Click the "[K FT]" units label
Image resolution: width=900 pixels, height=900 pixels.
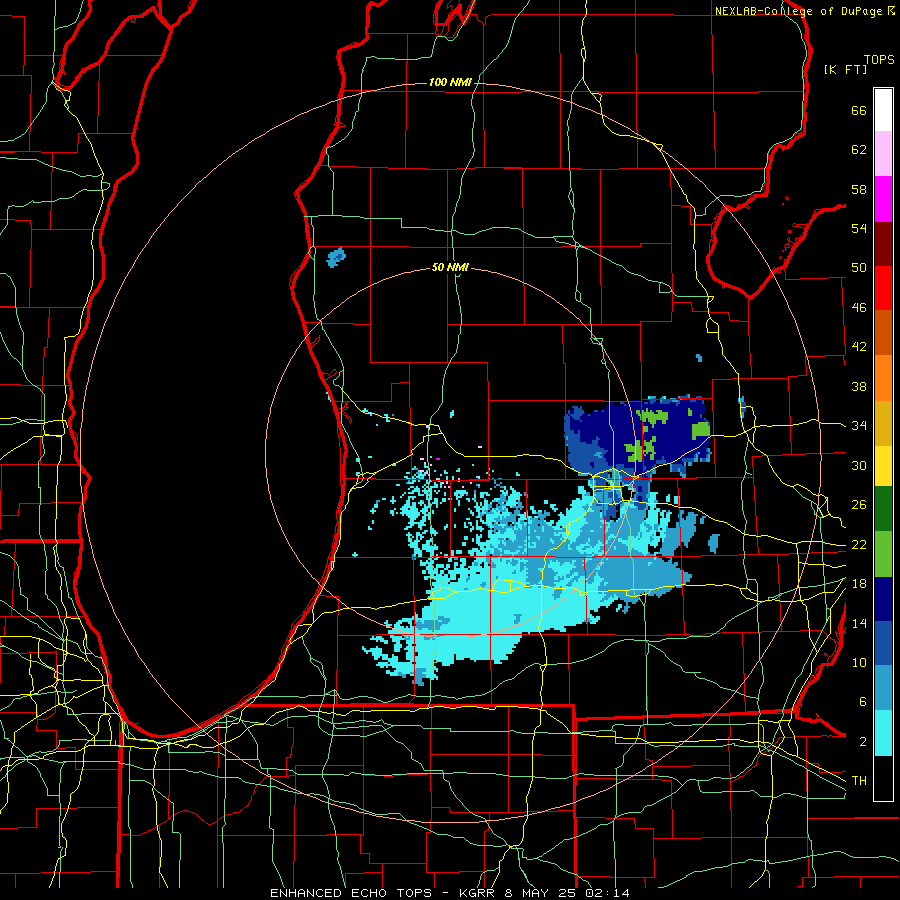[845, 69]
